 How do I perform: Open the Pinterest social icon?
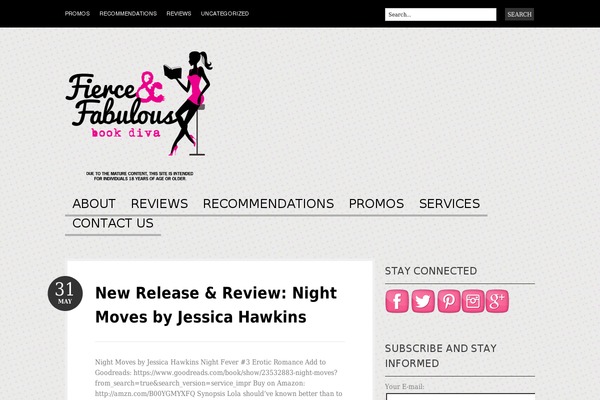[448, 301]
